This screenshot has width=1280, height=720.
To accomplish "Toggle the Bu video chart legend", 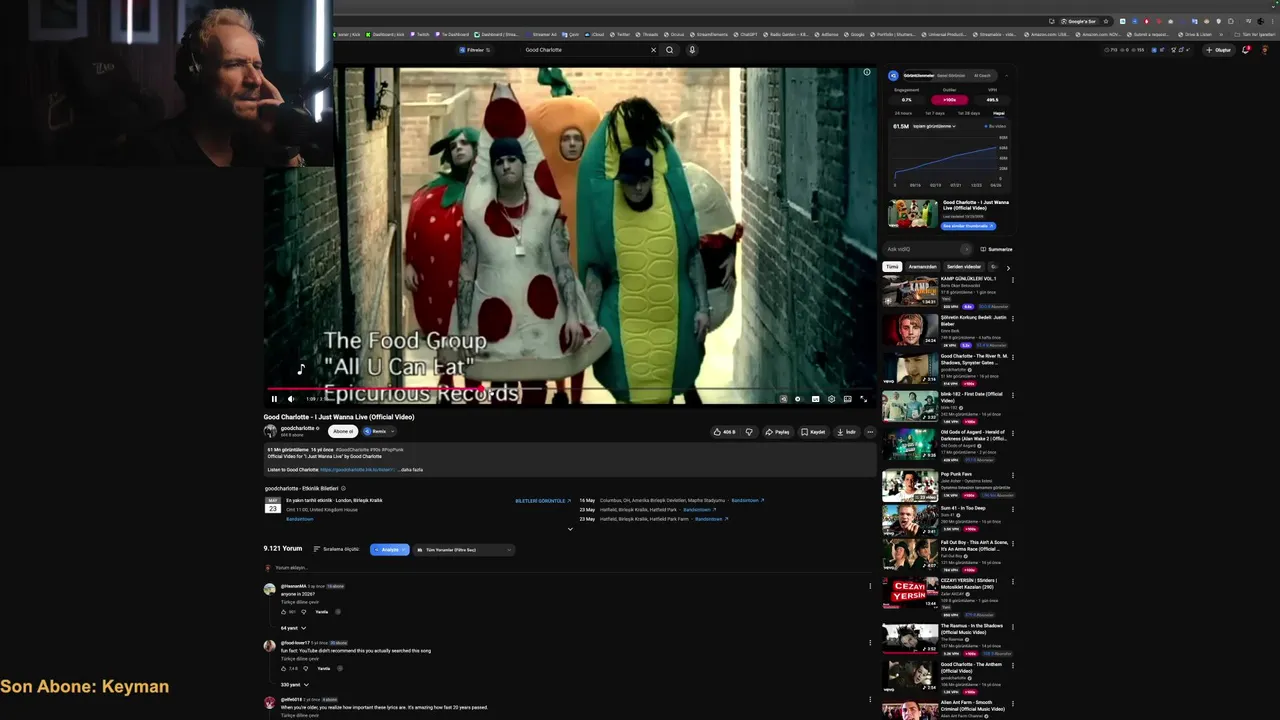I will (996, 126).
